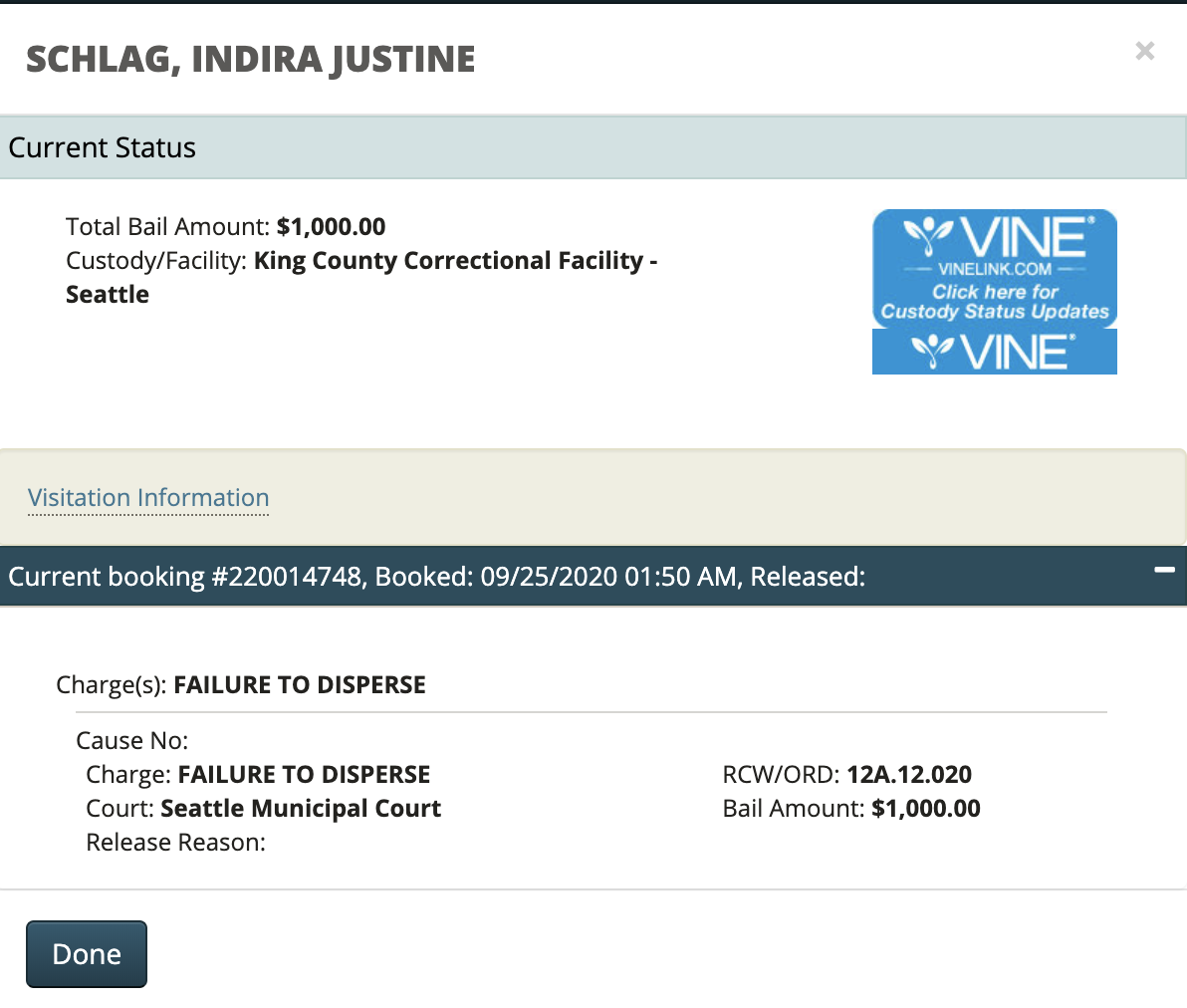Click the lower VINE logo image
Screen dimensions: 1187x1008
pyautogui.click(x=994, y=353)
